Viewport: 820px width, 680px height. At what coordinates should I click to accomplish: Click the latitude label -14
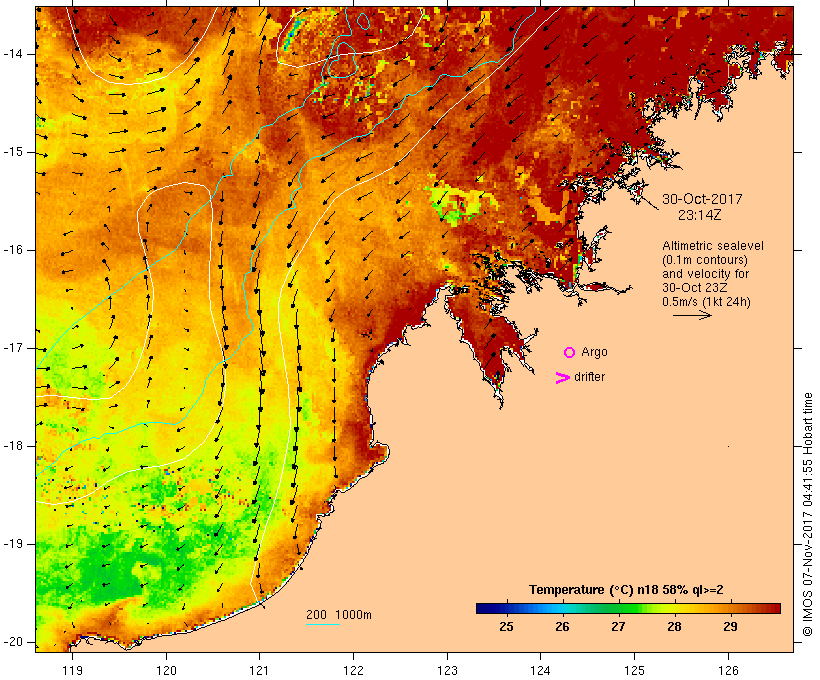(x=12, y=54)
